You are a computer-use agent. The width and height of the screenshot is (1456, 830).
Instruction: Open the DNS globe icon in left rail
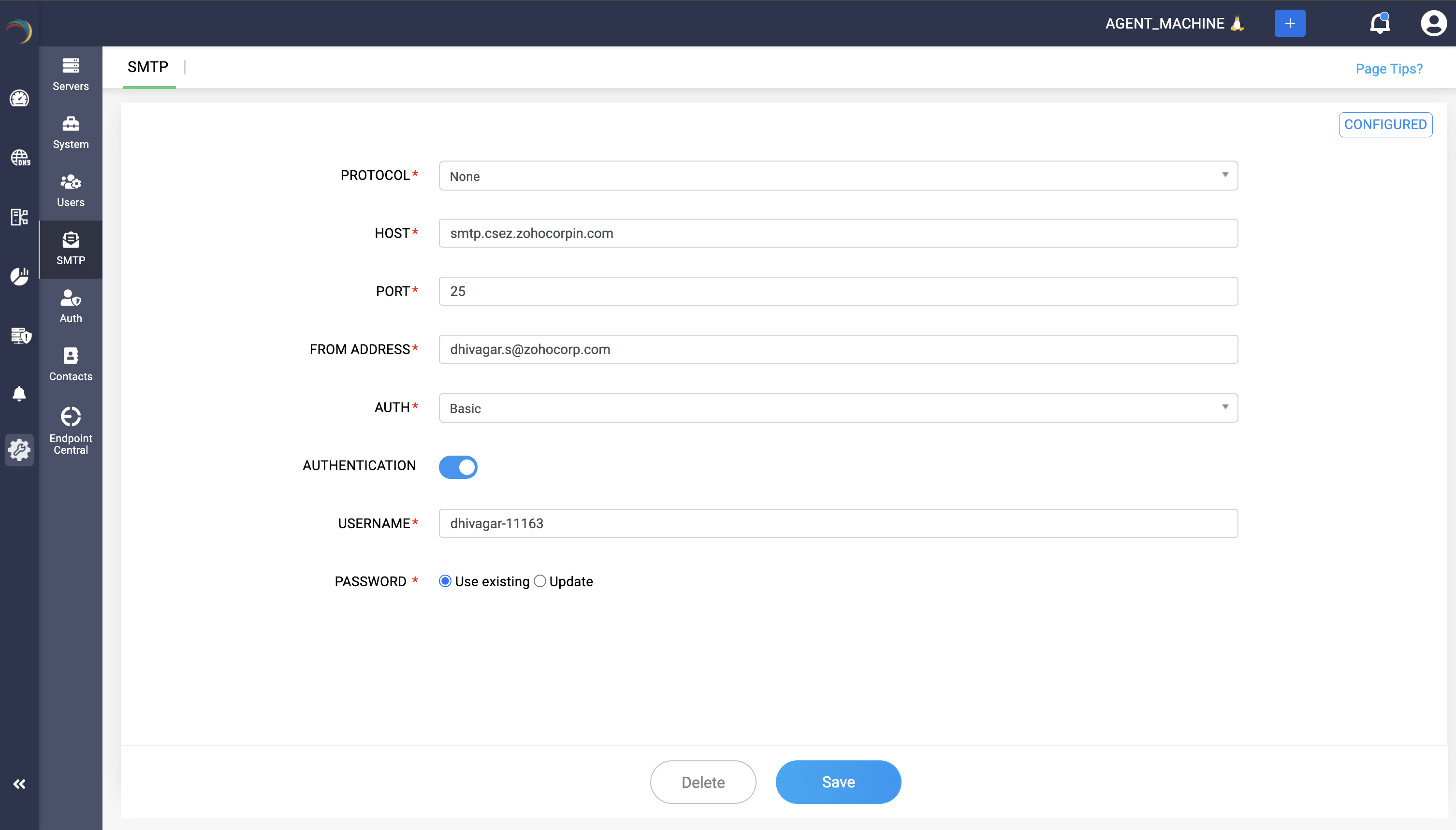coord(20,158)
